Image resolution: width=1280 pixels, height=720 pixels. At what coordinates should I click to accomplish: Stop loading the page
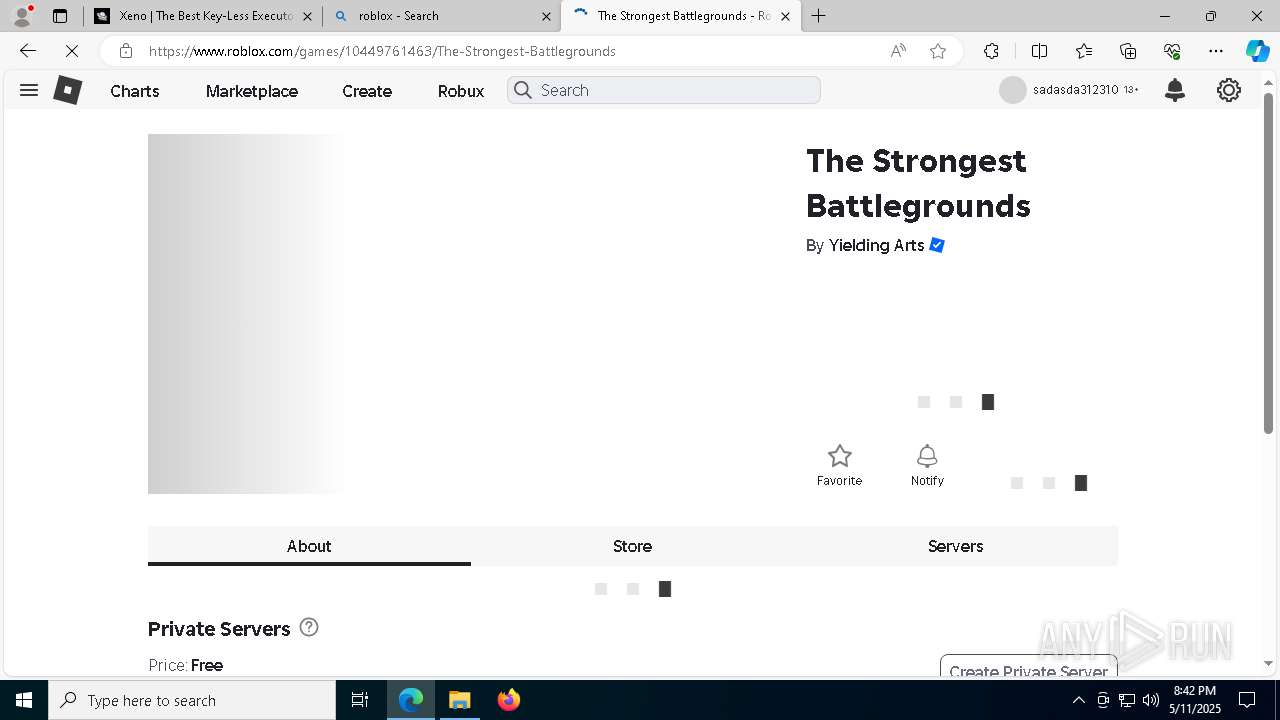[x=71, y=51]
